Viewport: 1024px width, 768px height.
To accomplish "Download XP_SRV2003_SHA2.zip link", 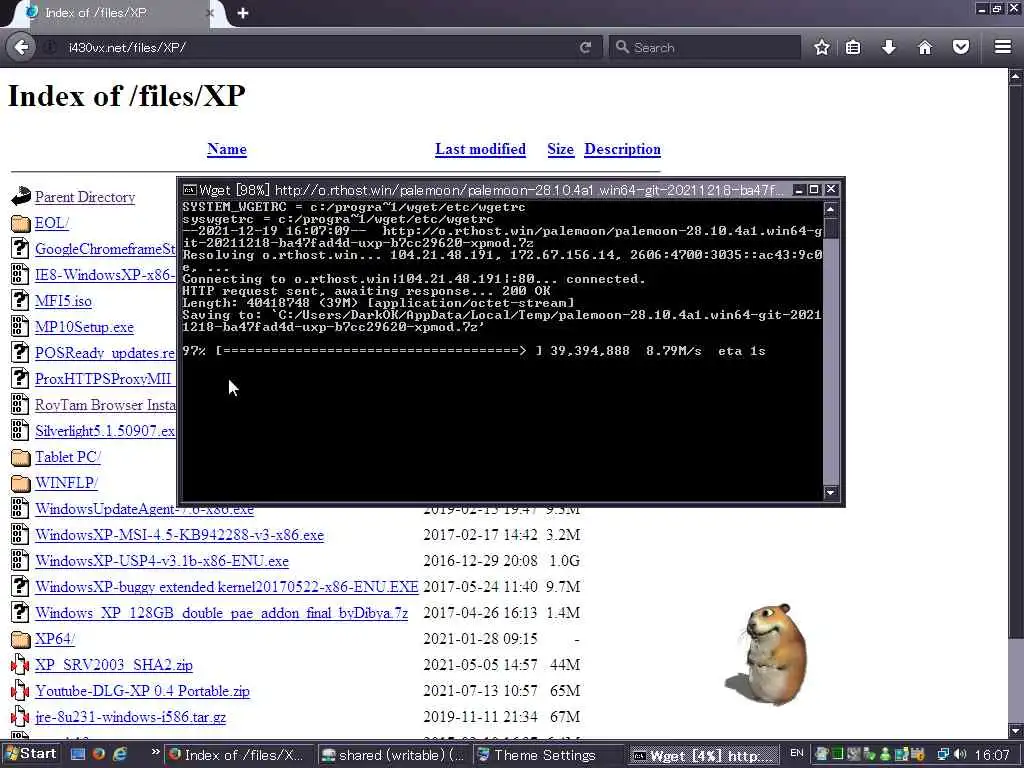I will 114,665.
